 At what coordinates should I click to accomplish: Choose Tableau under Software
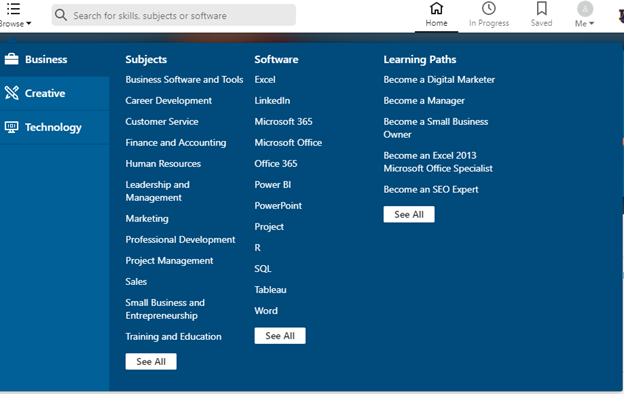point(270,290)
